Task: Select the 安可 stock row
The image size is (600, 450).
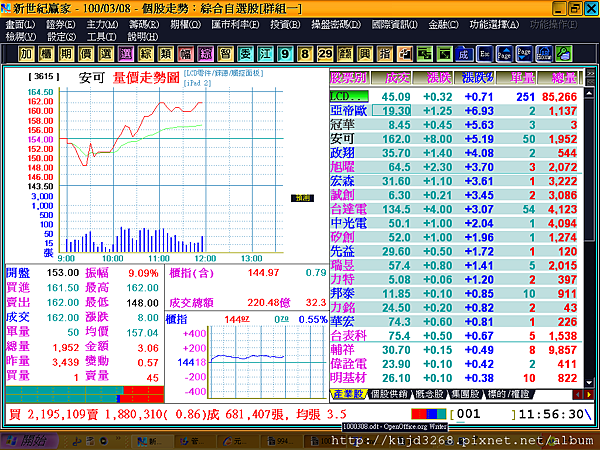Action: (455, 139)
